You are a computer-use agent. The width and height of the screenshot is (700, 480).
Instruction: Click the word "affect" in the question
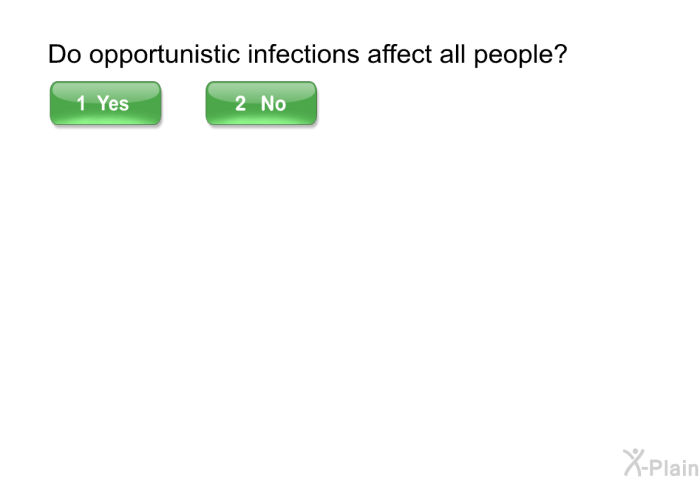point(400,54)
